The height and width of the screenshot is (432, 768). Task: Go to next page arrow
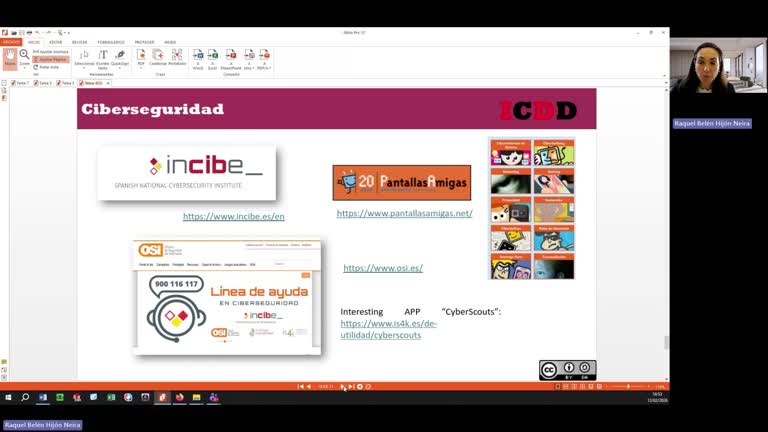pos(342,386)
